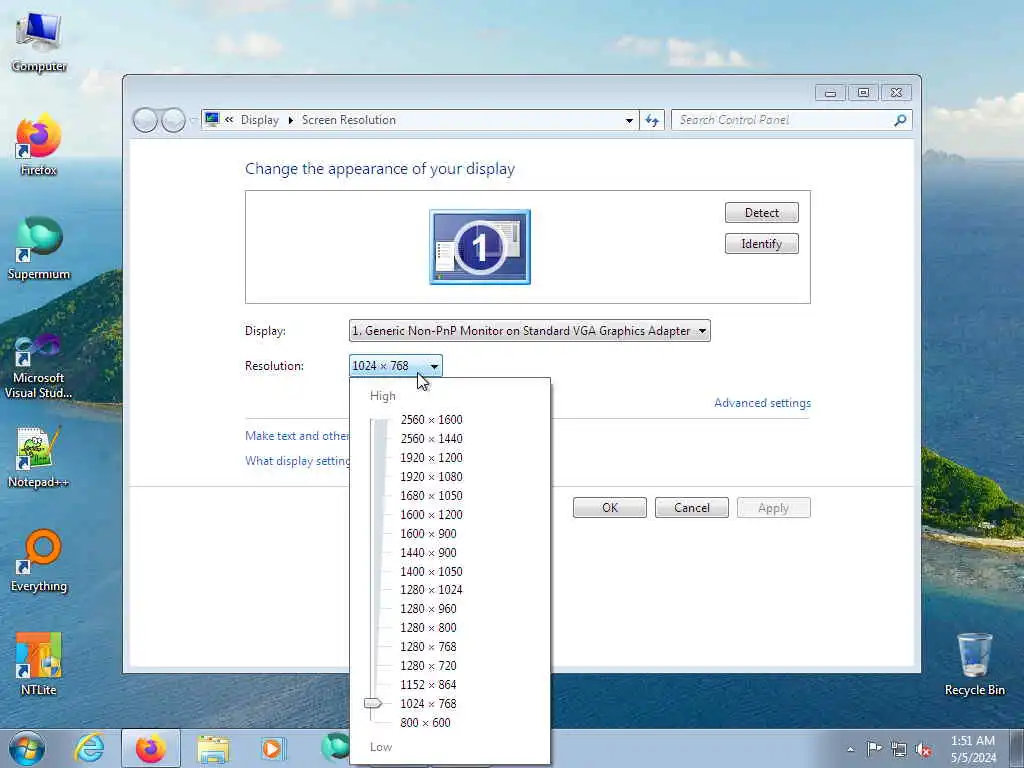Click the Detect button
The width and height of the screenshot is (1024, 768).
click(x=761, y=213)
